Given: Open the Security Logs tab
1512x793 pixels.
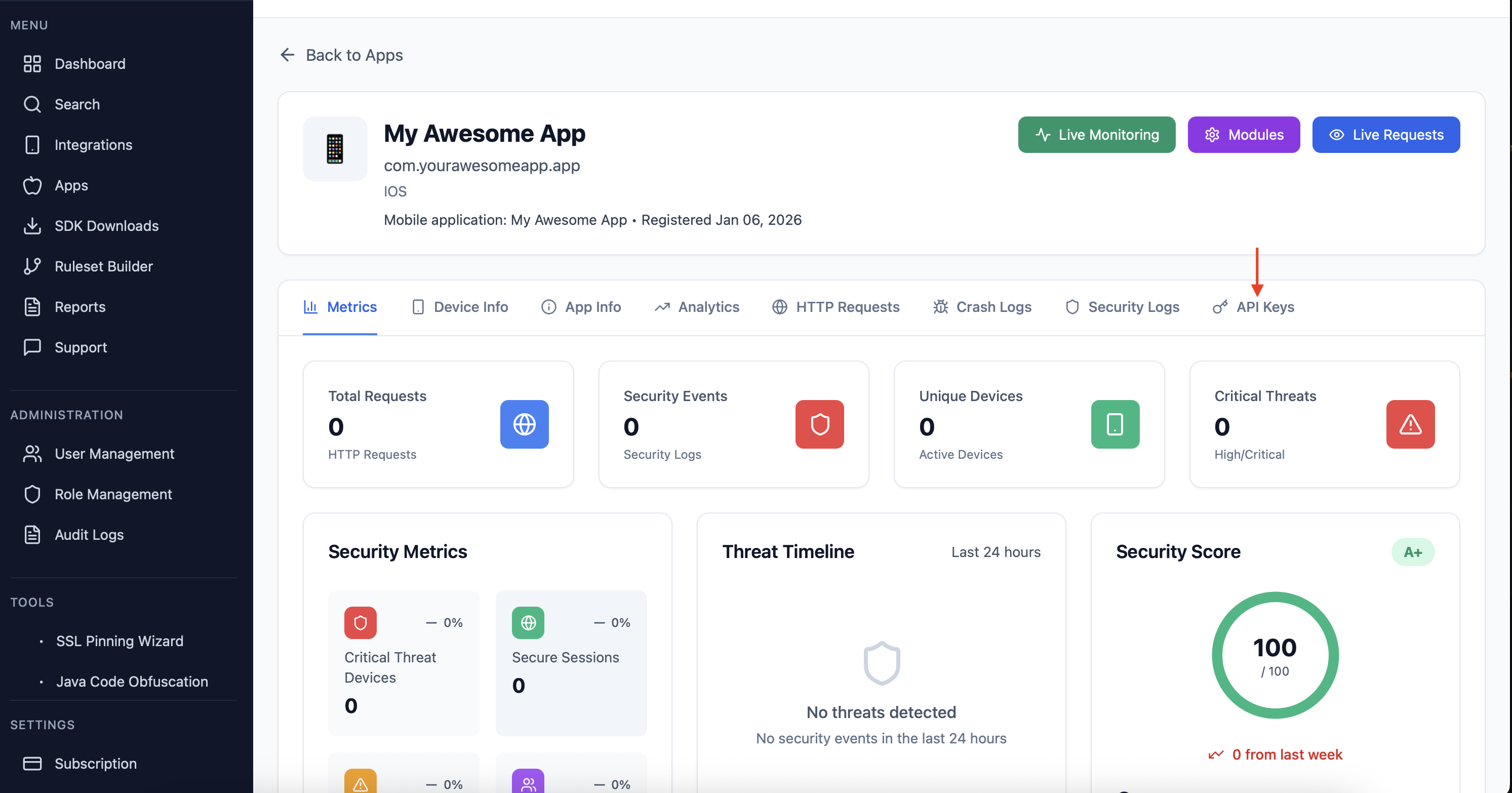Looking at the screenshot, I should [x=1122, y=307].
